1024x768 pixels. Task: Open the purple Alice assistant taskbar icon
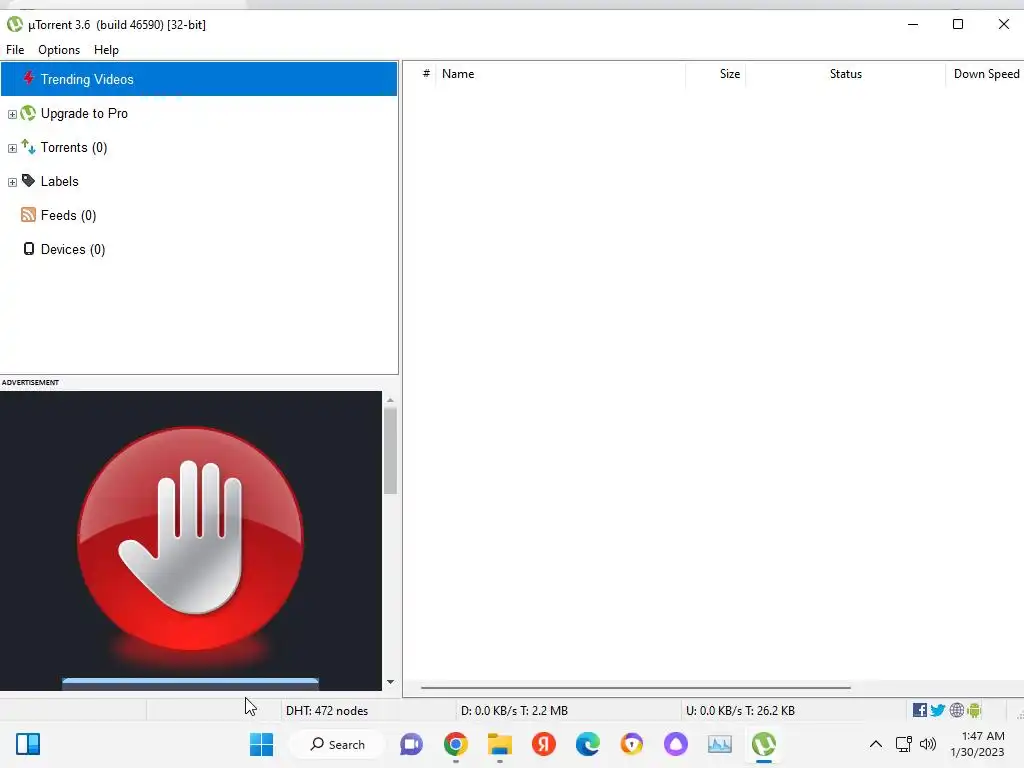[x=676, y=744]
